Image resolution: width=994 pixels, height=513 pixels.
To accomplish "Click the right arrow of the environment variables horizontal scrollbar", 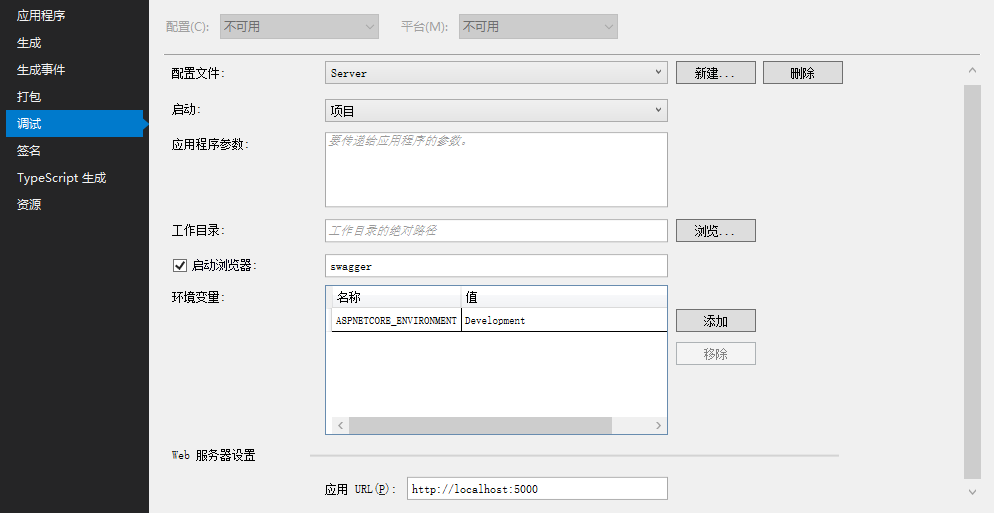I will point(658,426).
